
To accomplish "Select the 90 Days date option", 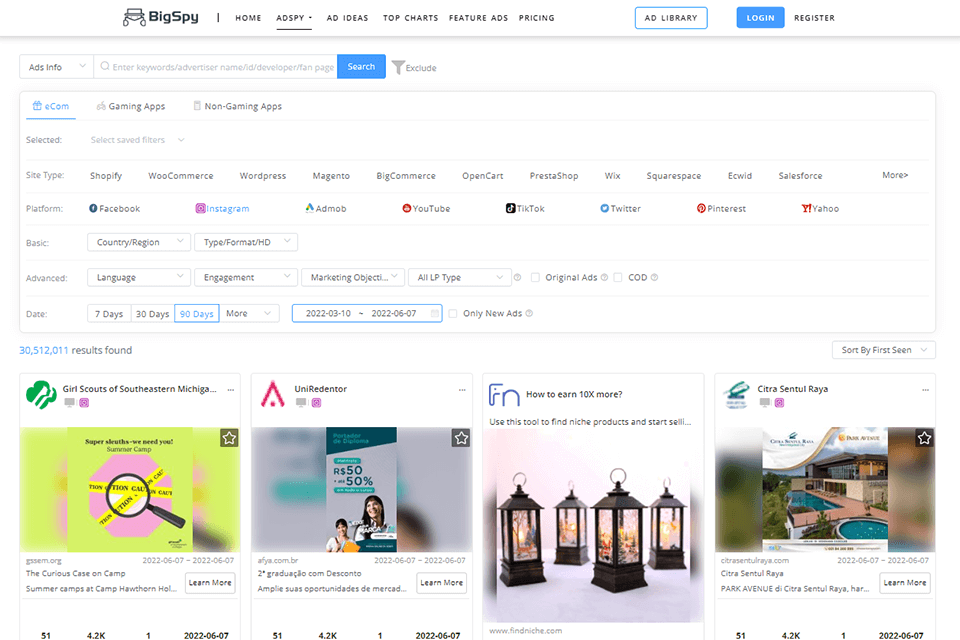I will click(197, 314).
